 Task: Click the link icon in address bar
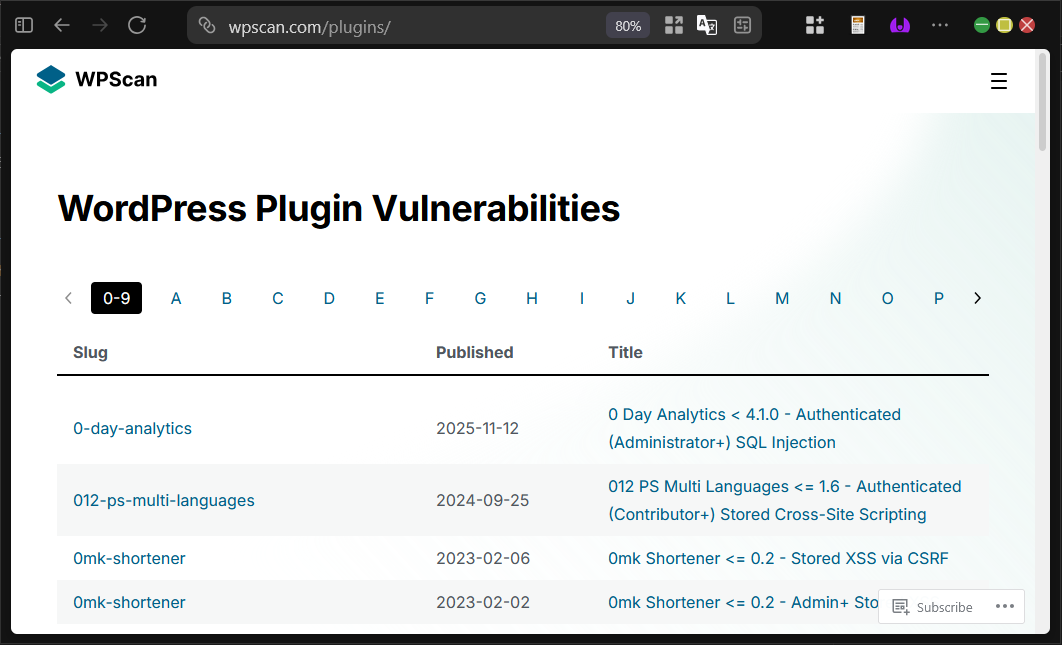(207, 26)
